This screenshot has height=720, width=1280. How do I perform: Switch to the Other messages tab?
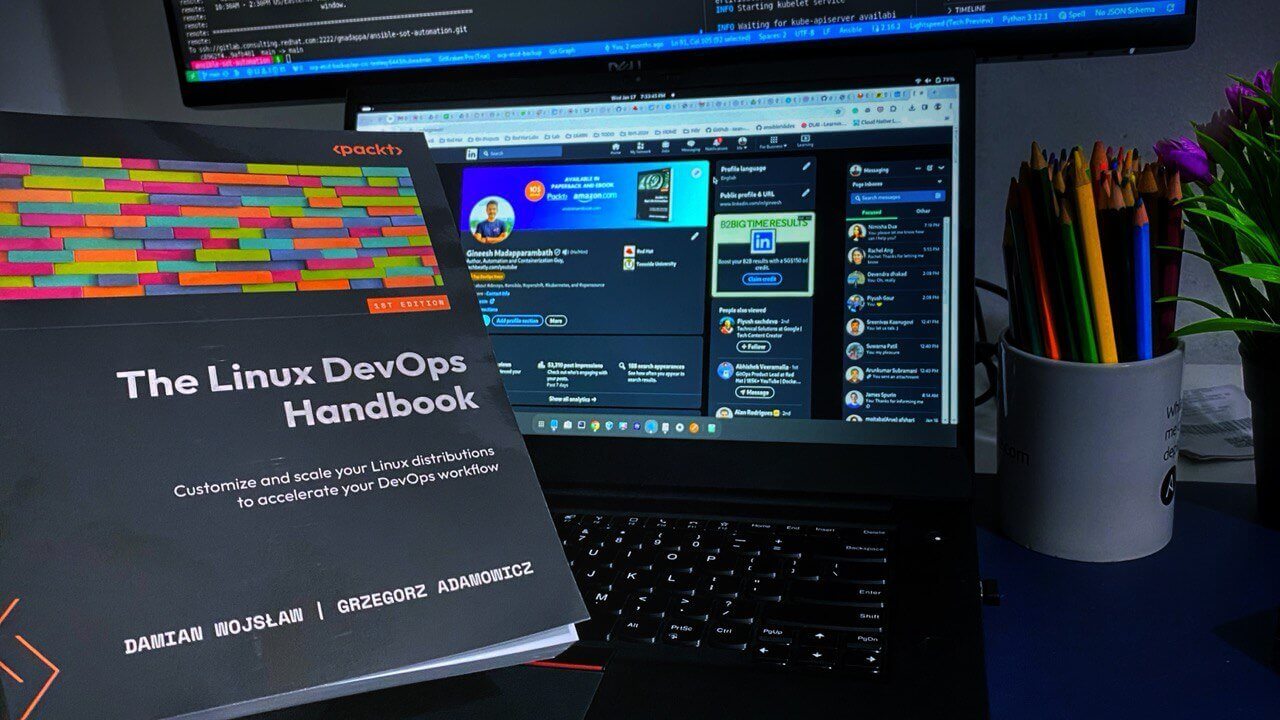click(924, 211)
